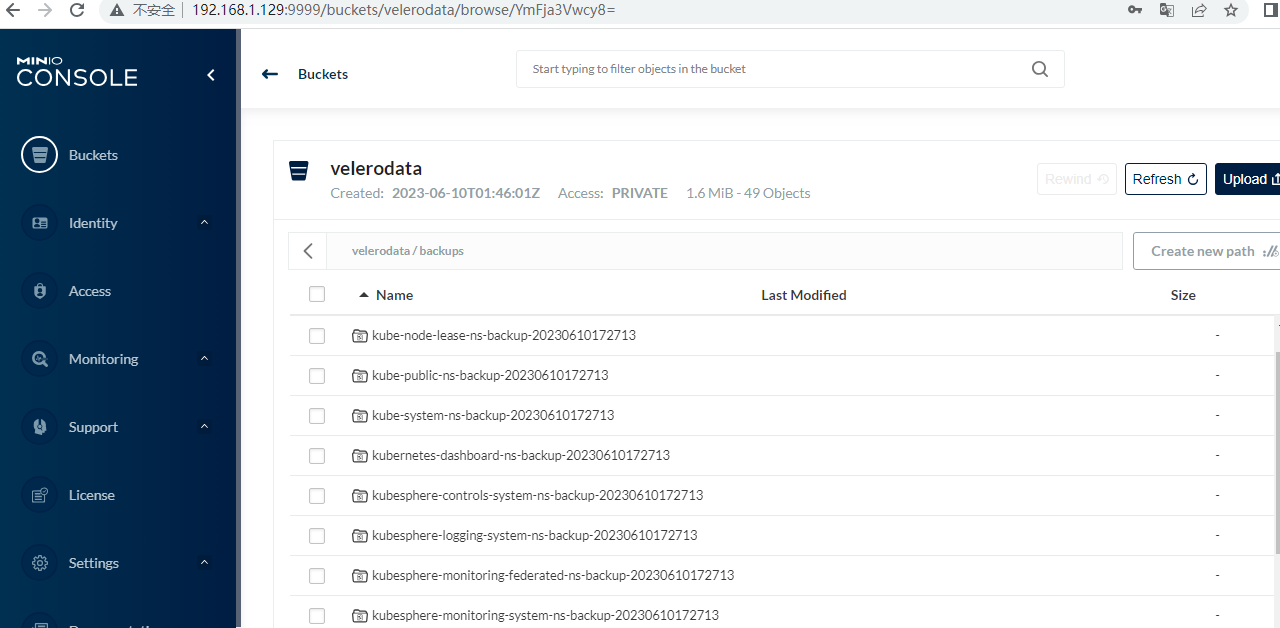Click the back arrow beside Buckets

click(x=269, y=74)
